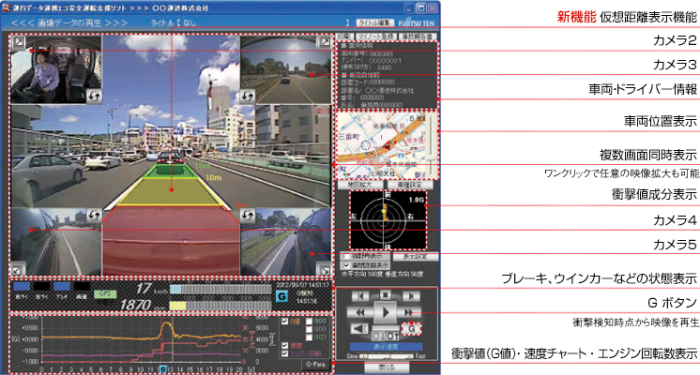
Task: Step to the previous frame
Action: tap(360, 296)
